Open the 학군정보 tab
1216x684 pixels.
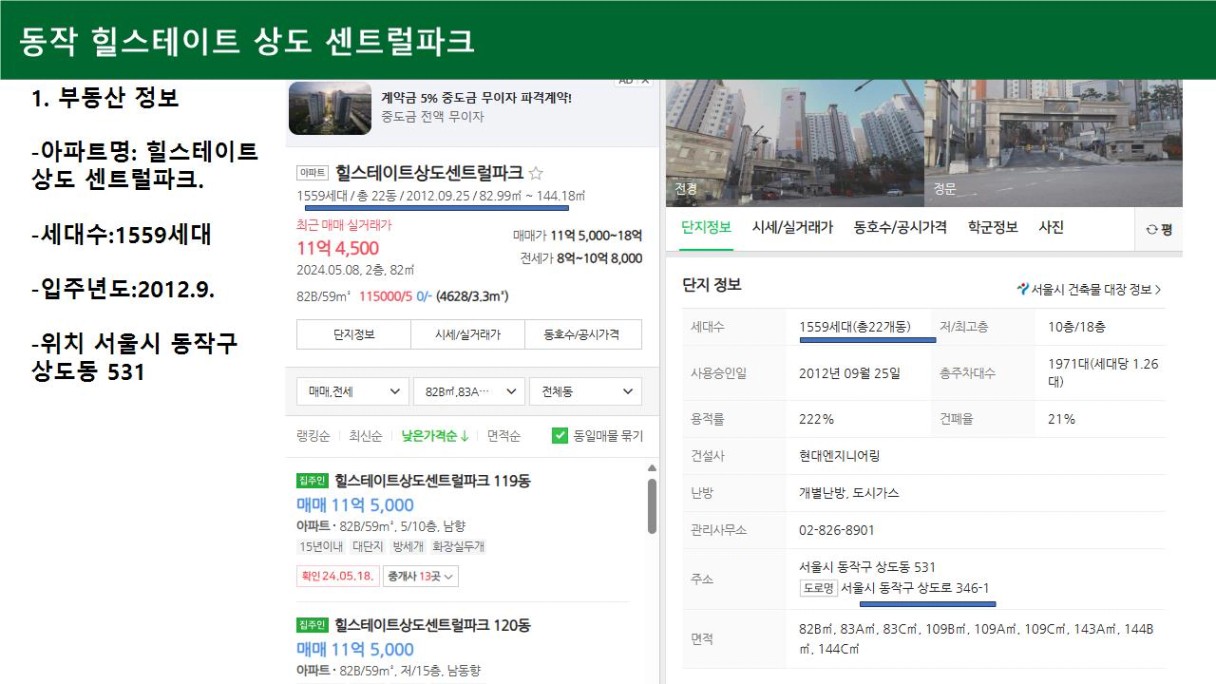point(992,227)
